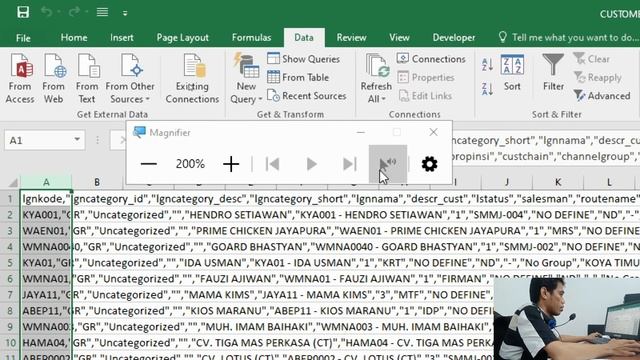640x360 pixels.
Task: Click cell A10 containing HAMA04
Action: (x=46, y=343)
